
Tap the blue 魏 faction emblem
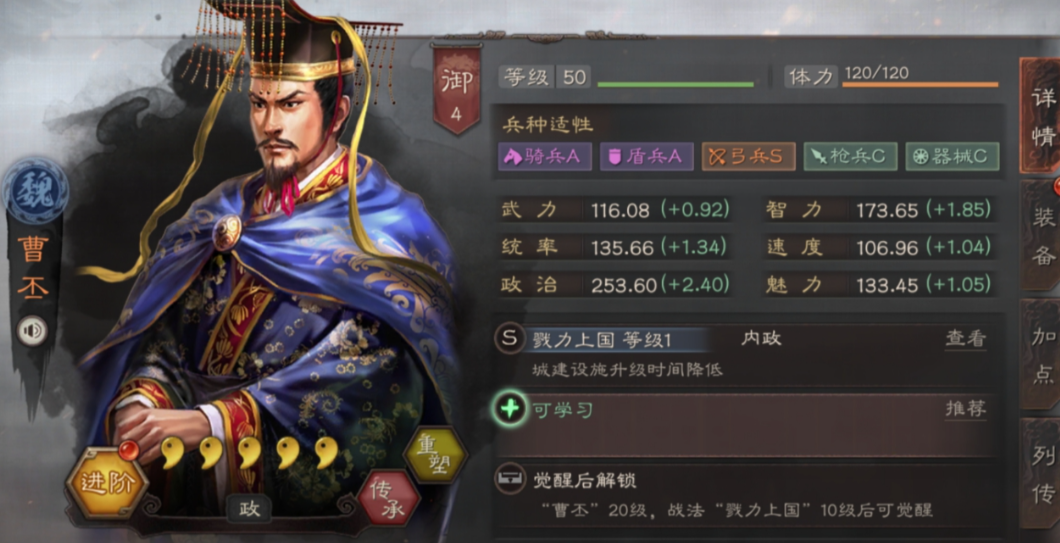click(35, 191)
